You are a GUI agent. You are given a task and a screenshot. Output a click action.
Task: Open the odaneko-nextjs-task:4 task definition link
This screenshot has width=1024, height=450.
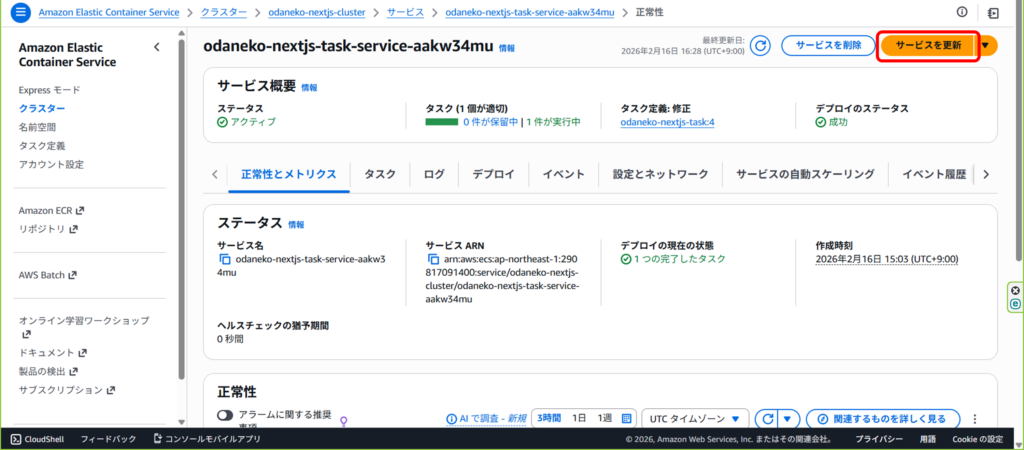(667, 122)
